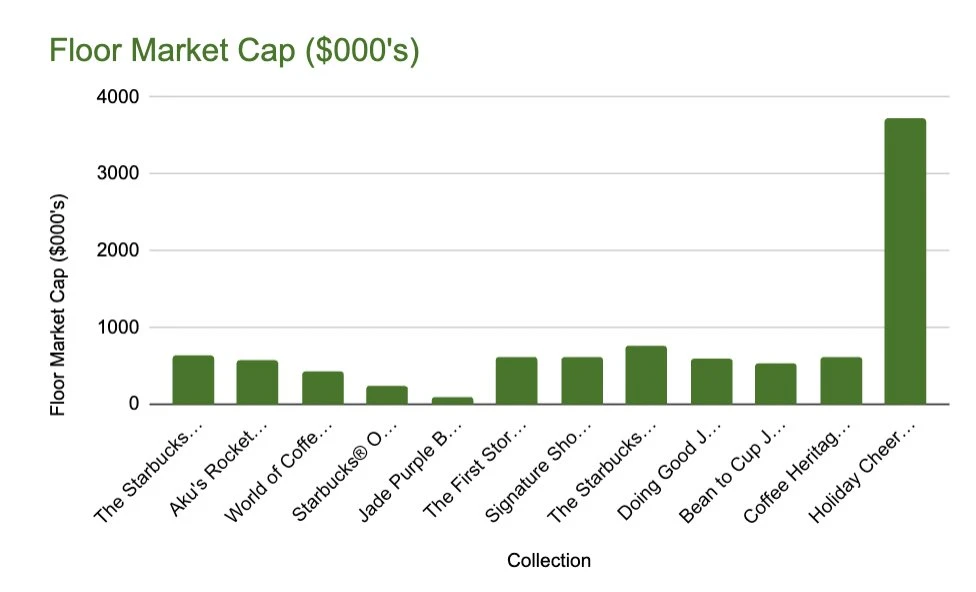Select the Coffee Heritage bar
976x592 pixels.
click(840, 381)
